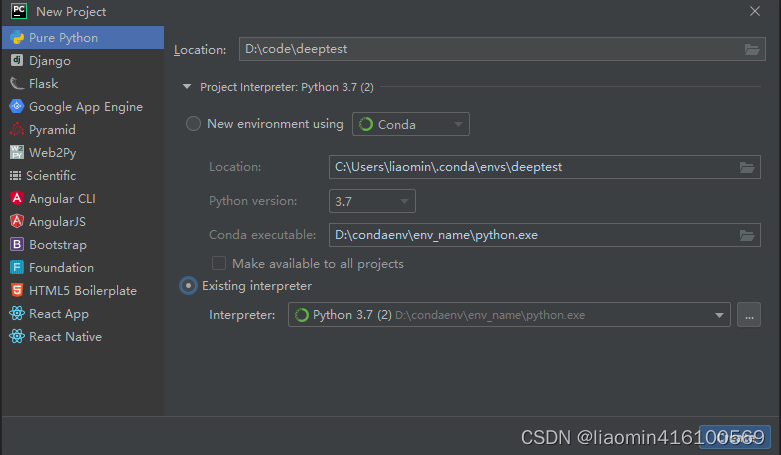
Task: Enable Make available to all projects
Action: tap(219, 263)
